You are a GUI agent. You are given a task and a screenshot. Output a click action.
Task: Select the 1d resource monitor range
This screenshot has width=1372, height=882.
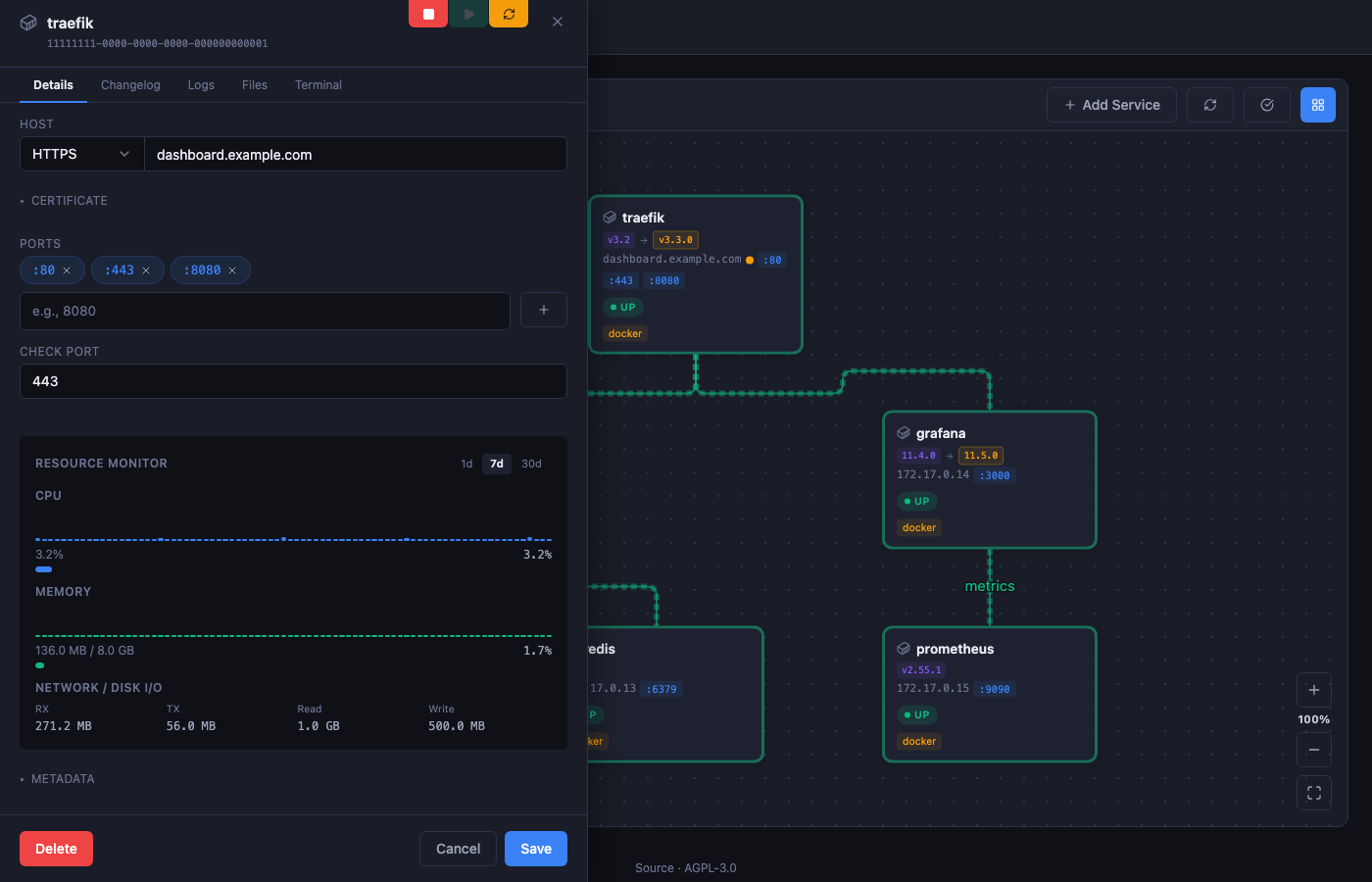click(466, 464)
